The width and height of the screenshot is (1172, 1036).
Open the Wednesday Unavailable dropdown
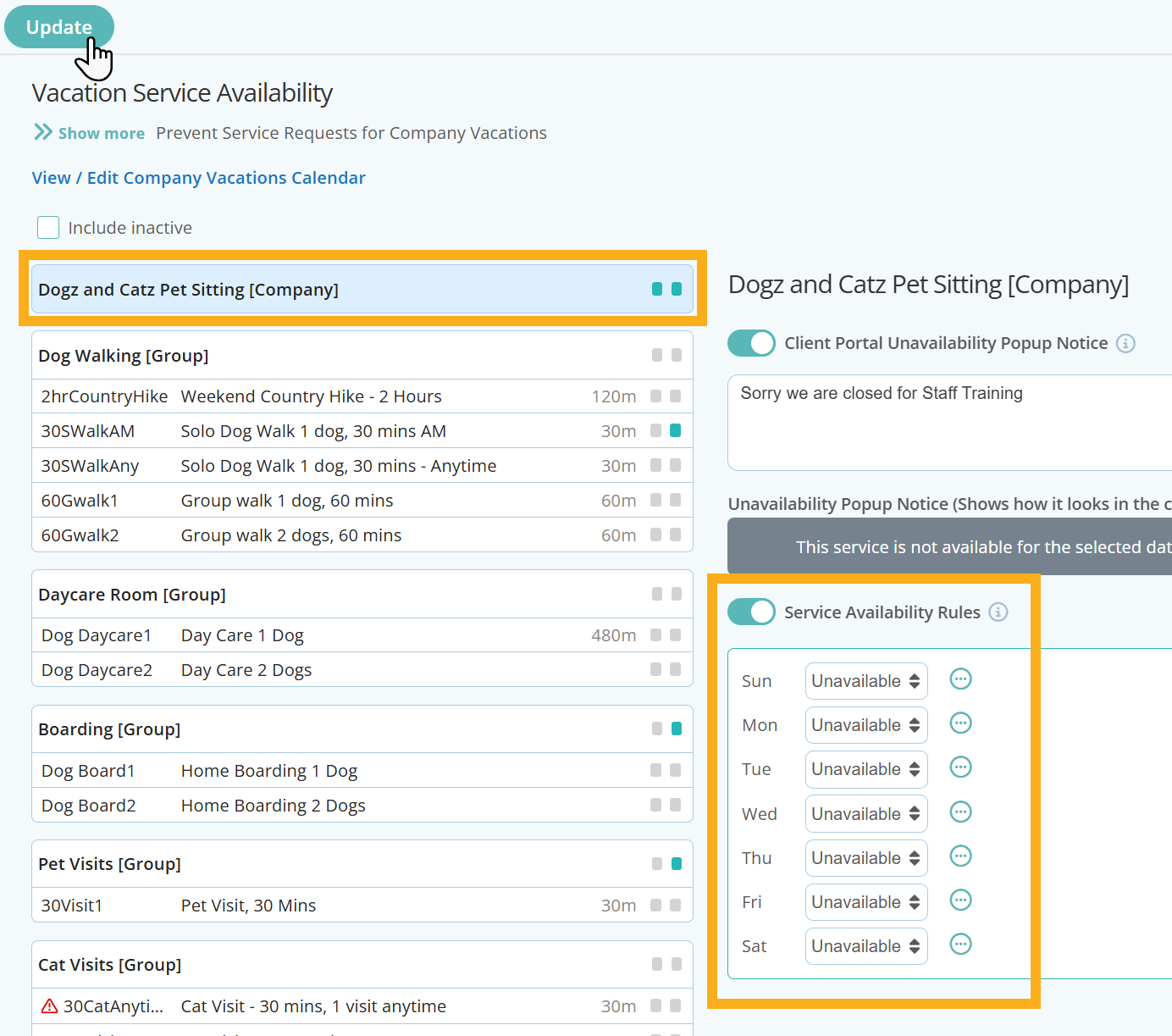tap(865, 813)
